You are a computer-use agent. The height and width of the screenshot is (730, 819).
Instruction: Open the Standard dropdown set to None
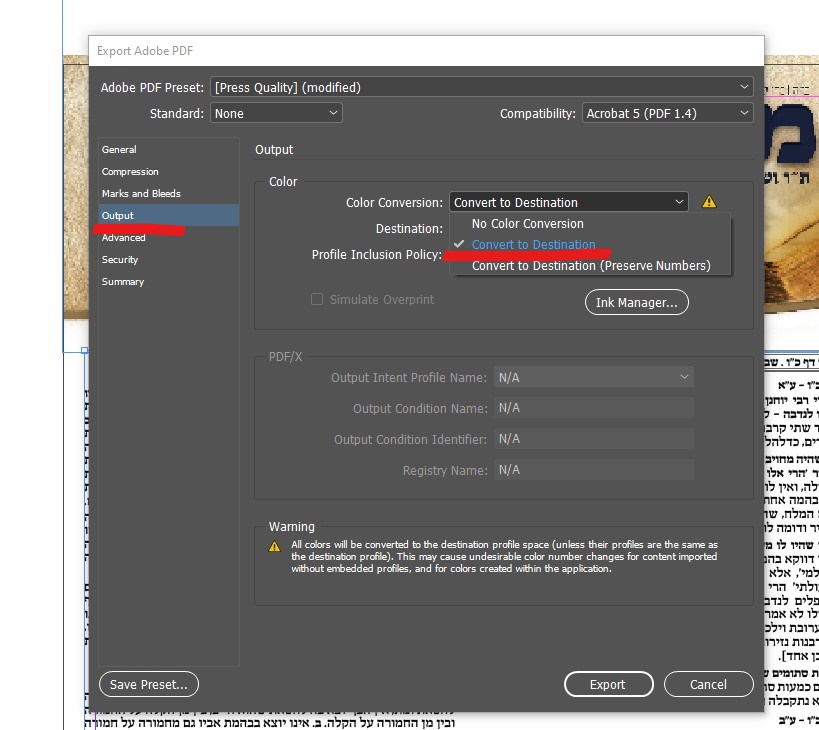(276, 113)
